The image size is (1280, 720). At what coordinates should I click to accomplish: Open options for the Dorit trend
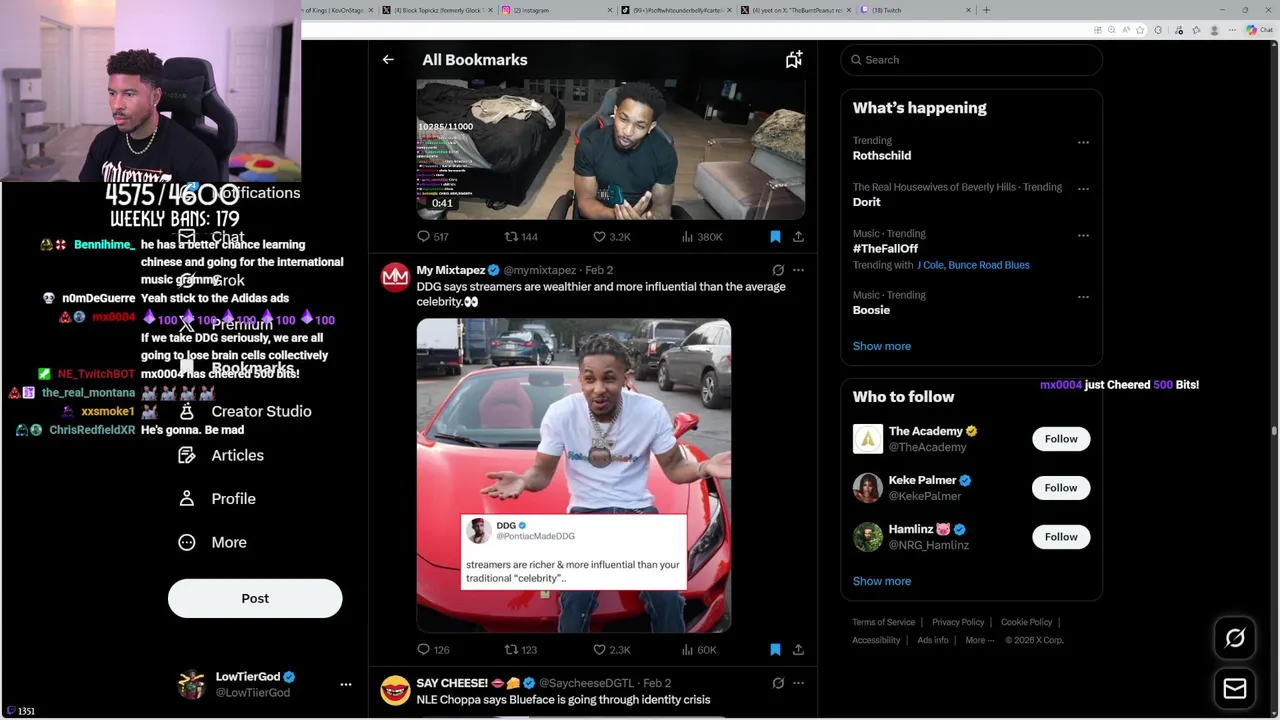click(1083, 189)
